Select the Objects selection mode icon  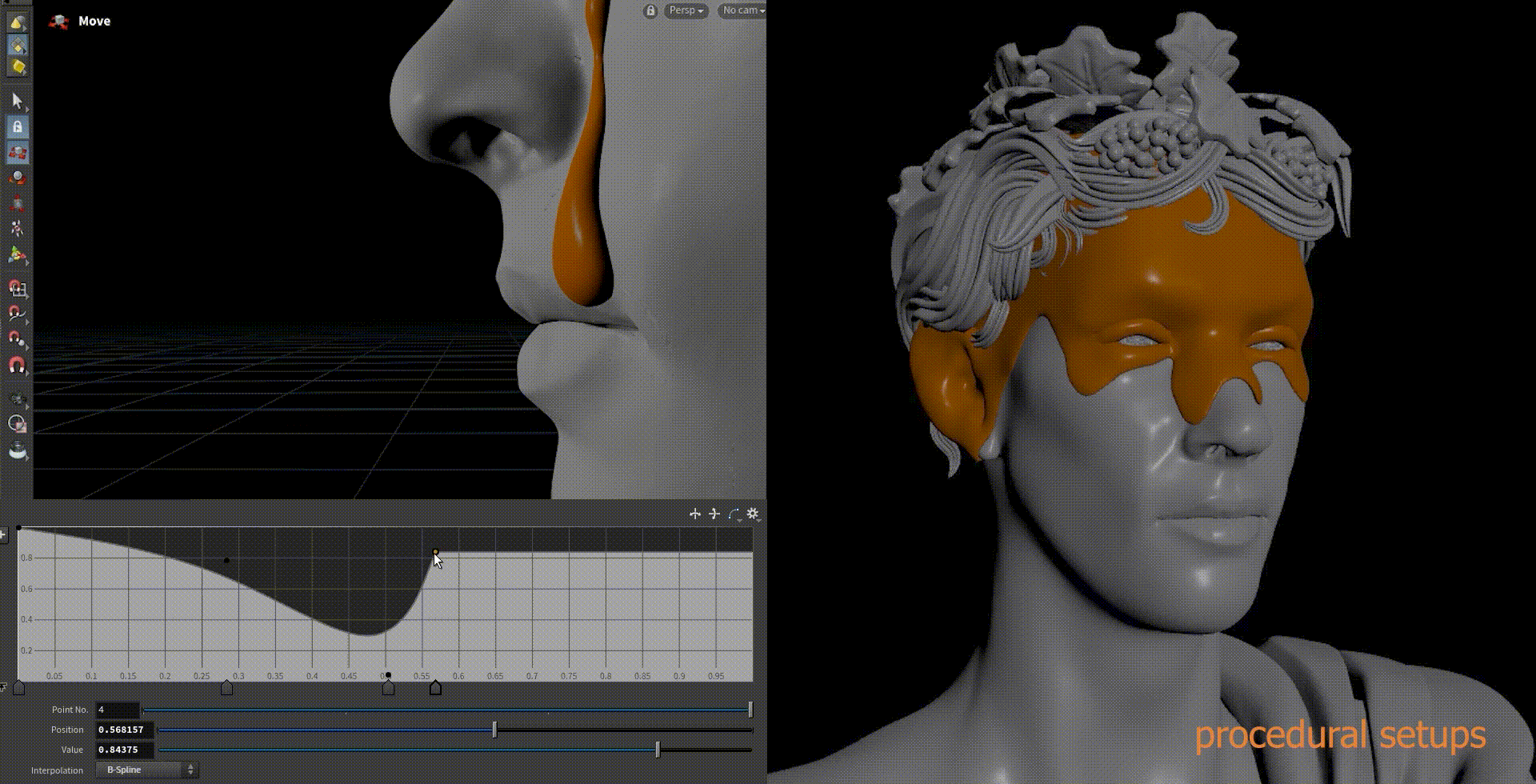click(17, 22)
